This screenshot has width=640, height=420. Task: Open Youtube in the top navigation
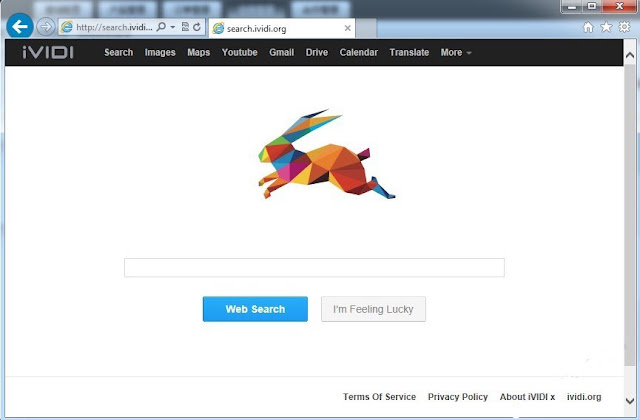pyautogui.click(x=240, y=52)
